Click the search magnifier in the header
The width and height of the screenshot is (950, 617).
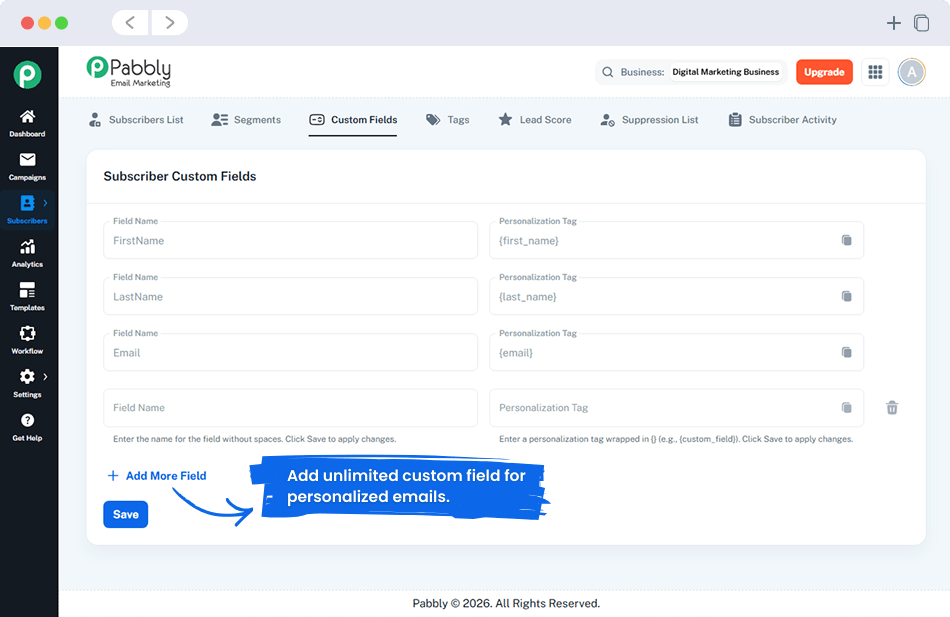pos(607,72)
